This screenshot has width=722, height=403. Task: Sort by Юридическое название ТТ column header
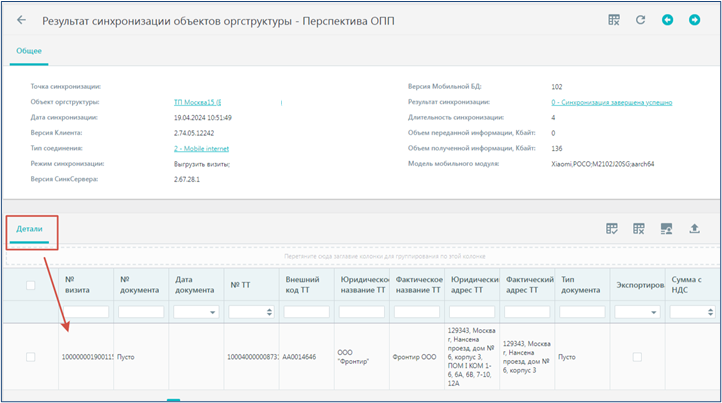362,285
